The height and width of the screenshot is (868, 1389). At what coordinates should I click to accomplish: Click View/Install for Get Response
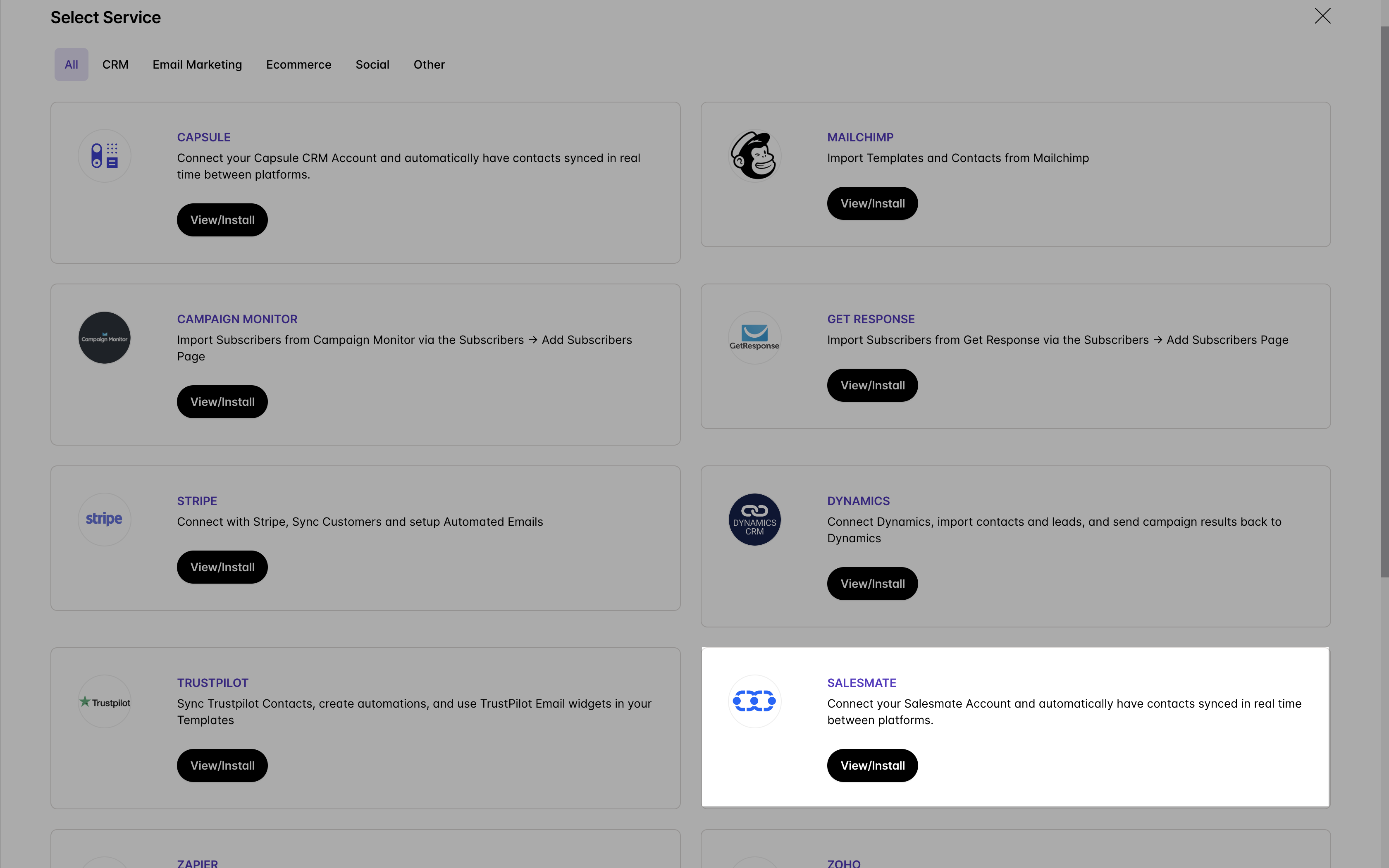(872, 385)
